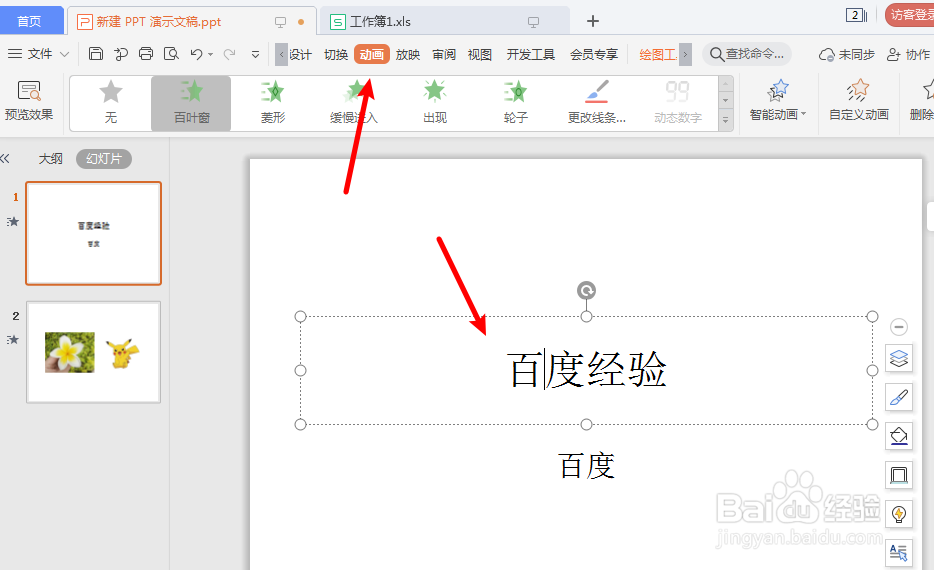Apply the 动态数字 animation

pos(678,102)
